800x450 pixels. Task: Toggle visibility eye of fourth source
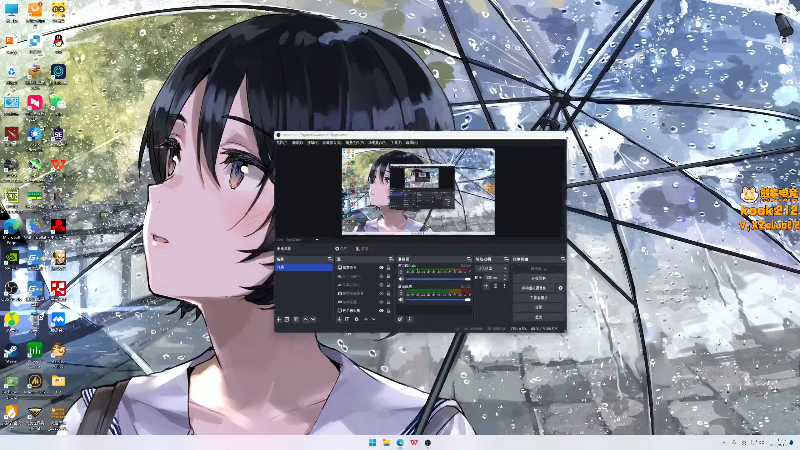pyautogui.click(x=381, y=293)
